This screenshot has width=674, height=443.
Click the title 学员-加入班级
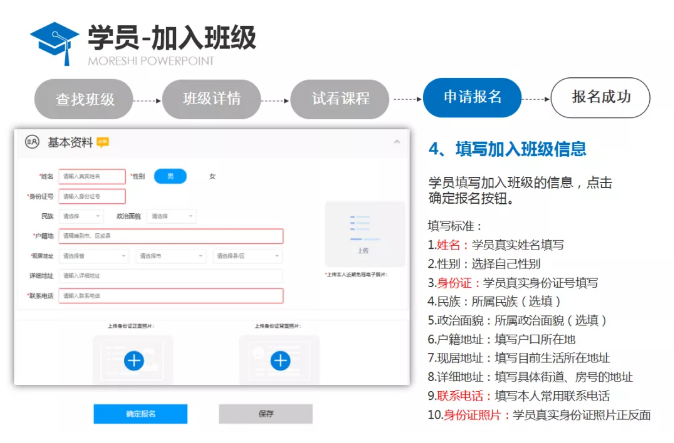pos(172,37)
